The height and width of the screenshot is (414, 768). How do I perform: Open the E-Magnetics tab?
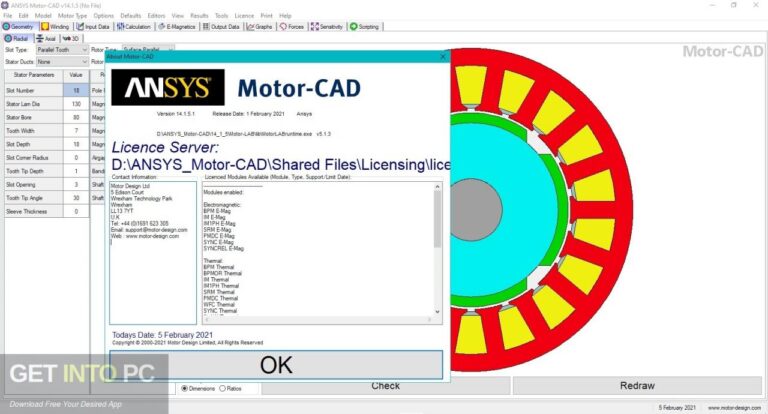177,26
